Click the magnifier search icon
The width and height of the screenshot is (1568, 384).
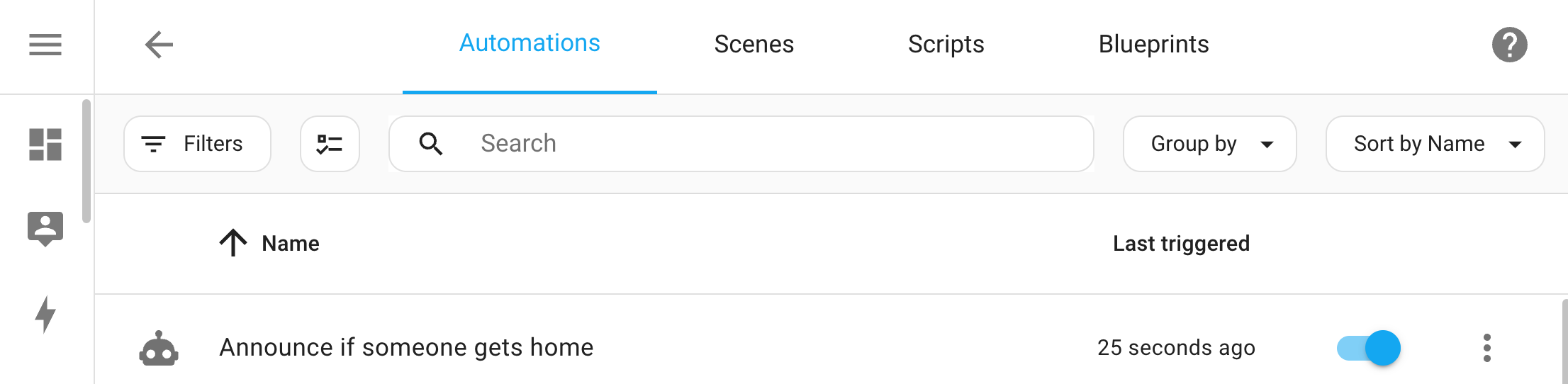(431, 144)
